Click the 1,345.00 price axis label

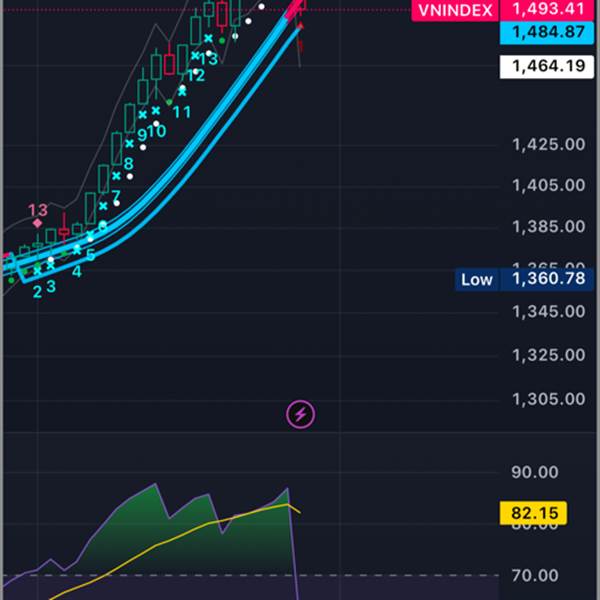pos(548,312)
